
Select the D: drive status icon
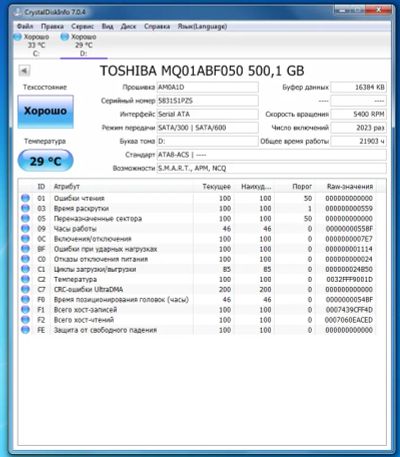[x=65, y=37]
